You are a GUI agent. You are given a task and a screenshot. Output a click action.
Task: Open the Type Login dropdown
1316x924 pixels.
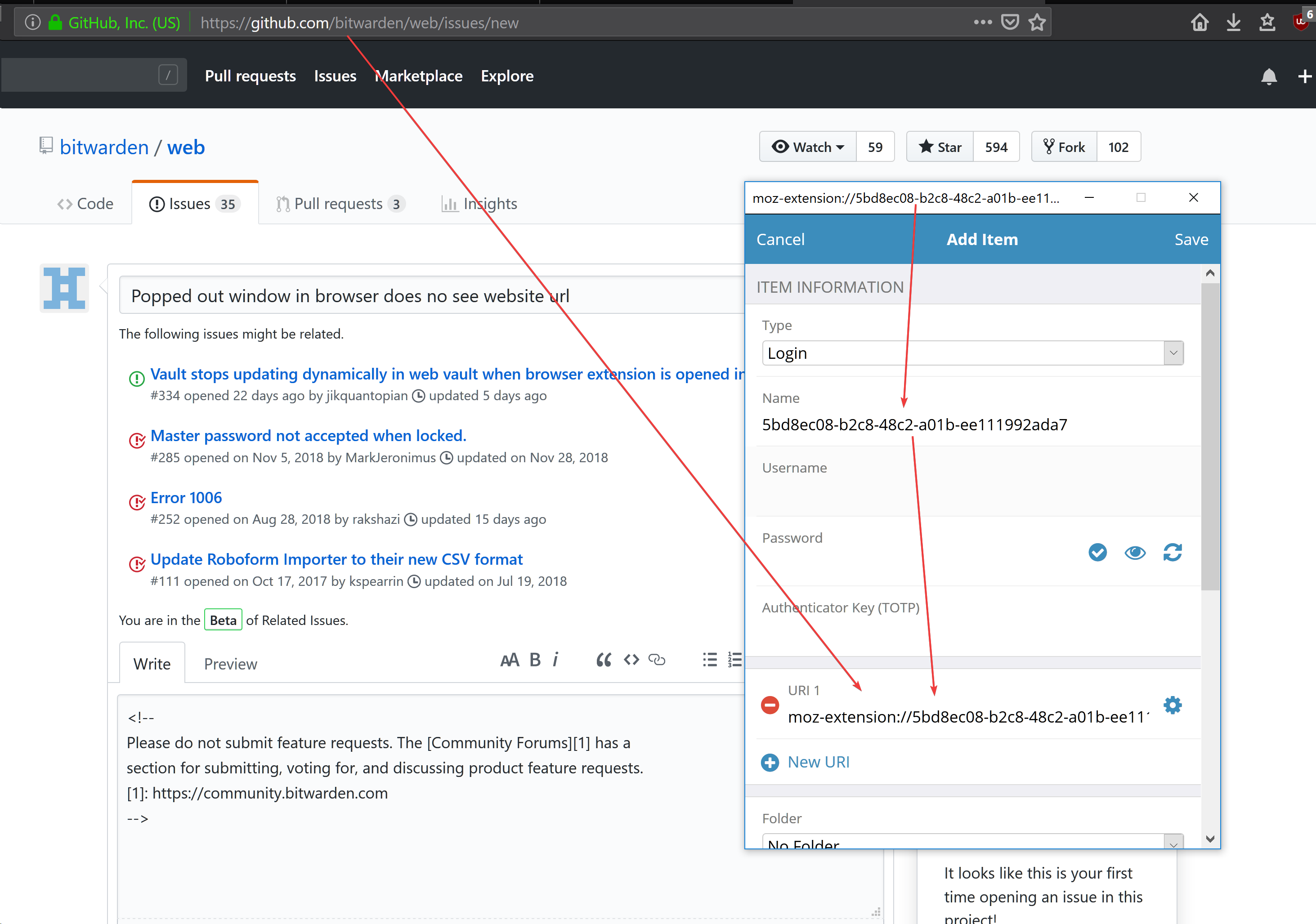tap(973, 353)
